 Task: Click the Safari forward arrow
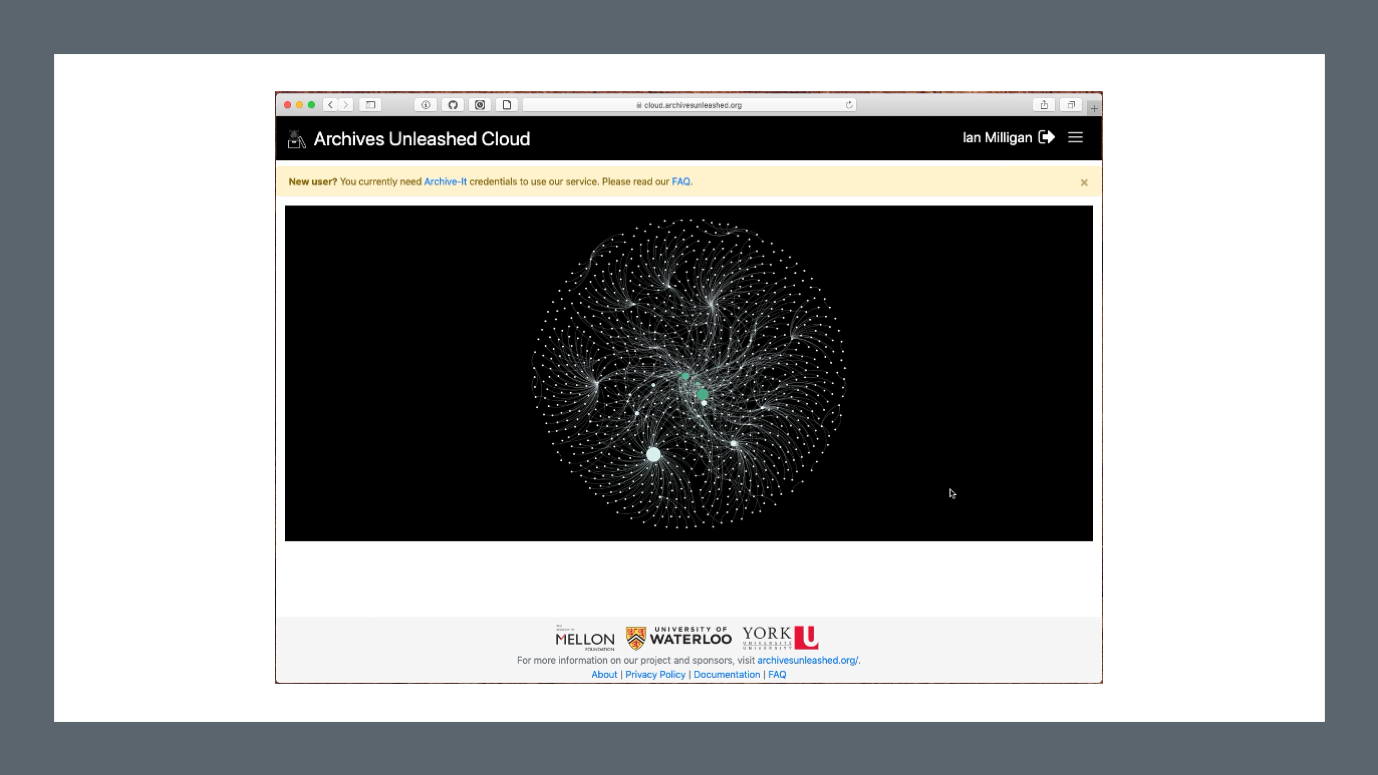coord(346,105)
